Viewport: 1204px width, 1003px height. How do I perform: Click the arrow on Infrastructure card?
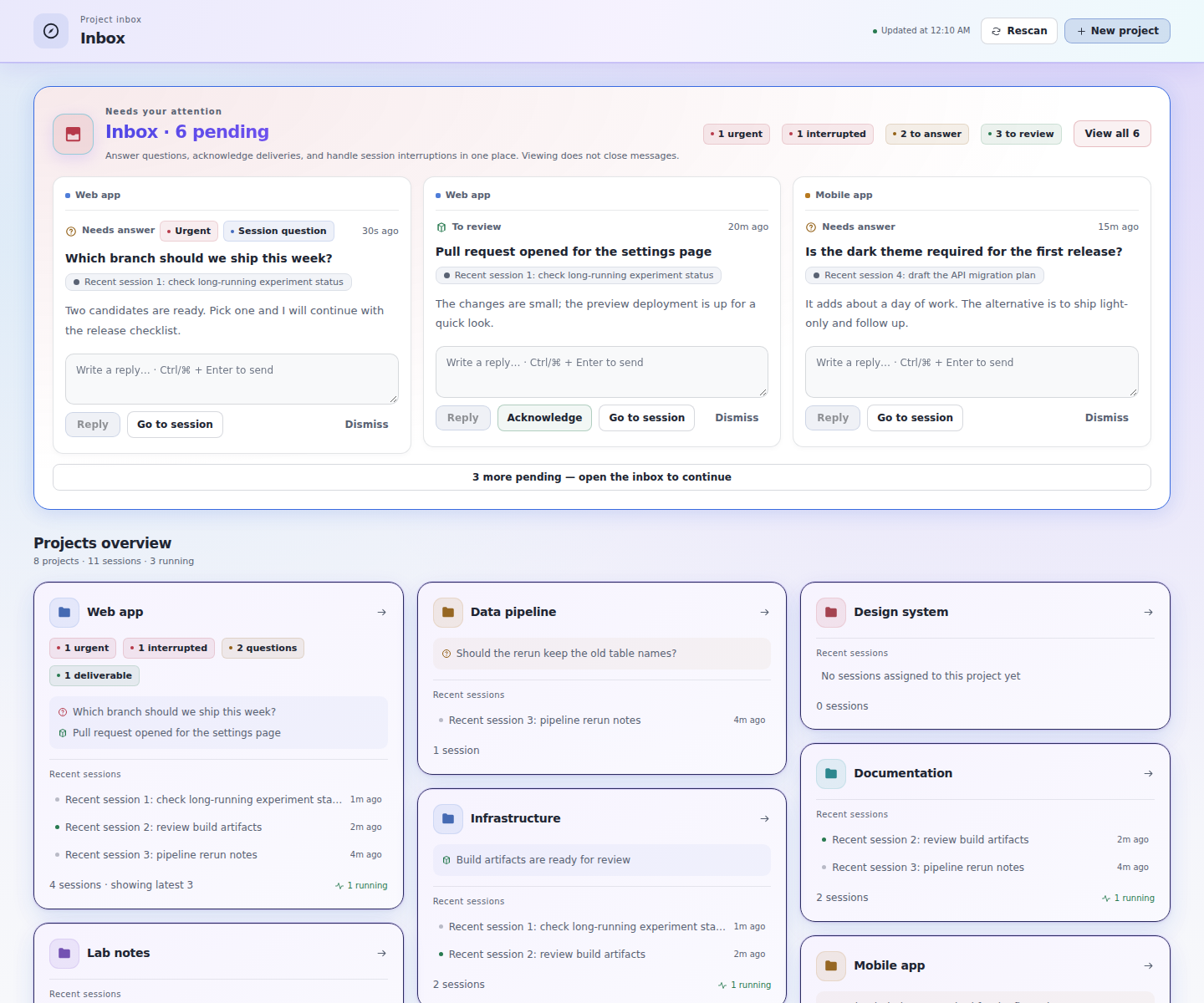[x=765, y=819]
